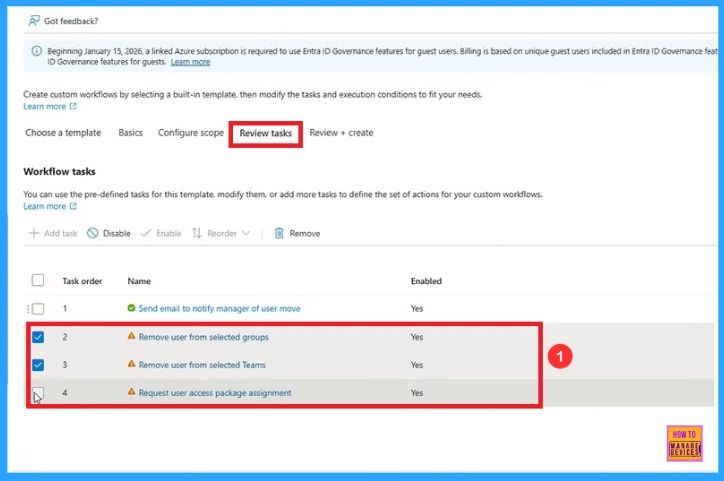Click the warning icon beside Remove user from selected groups
The image size is (724, 481).
(x=132, y=336)
